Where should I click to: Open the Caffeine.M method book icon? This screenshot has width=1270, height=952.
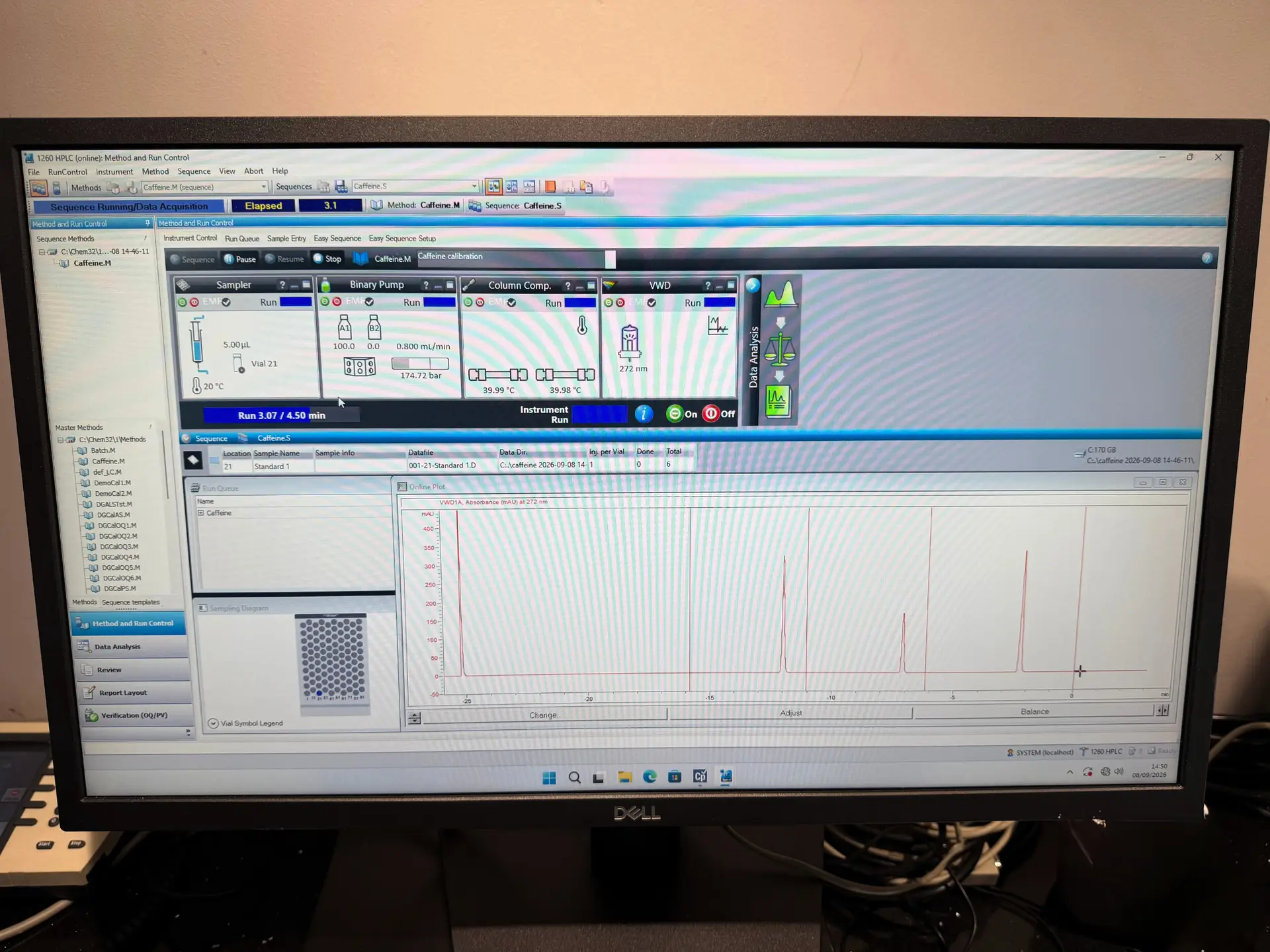pyautogui.click(x=360, y=258)
